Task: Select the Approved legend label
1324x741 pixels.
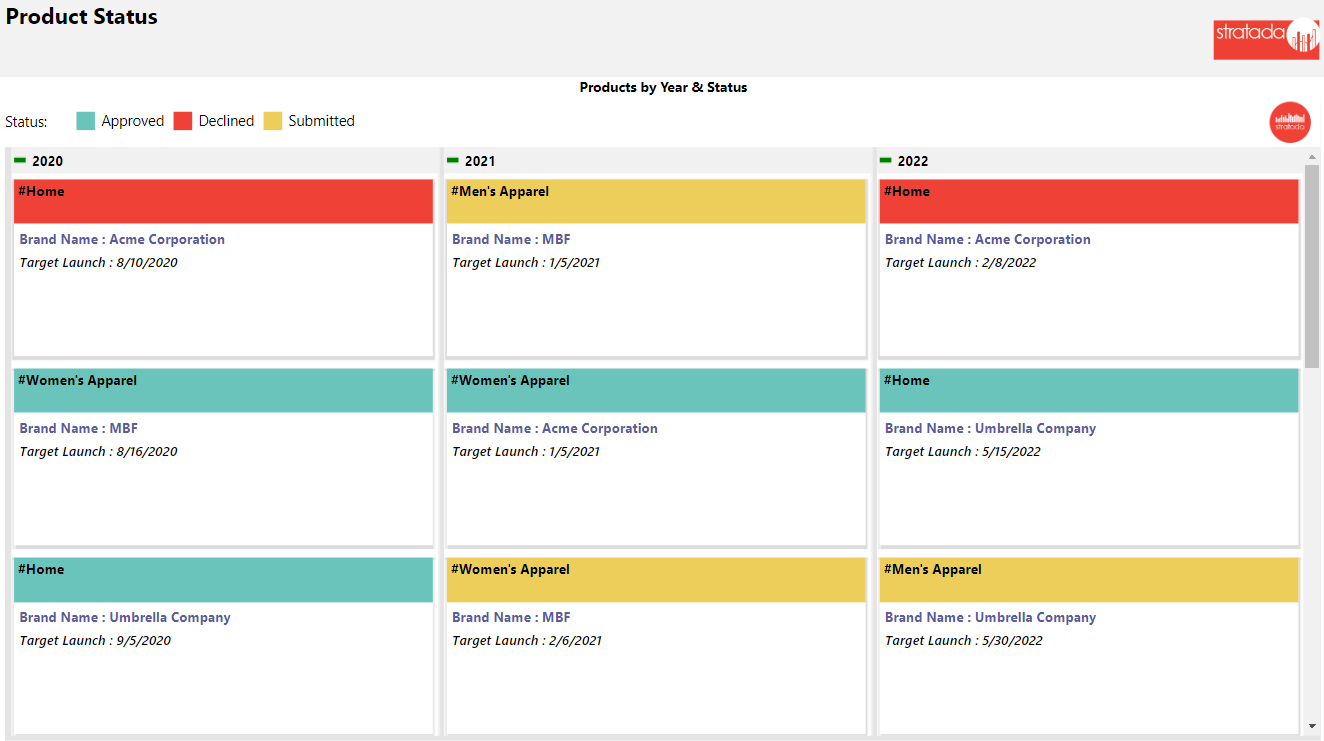Action: [x=133, y=121]
